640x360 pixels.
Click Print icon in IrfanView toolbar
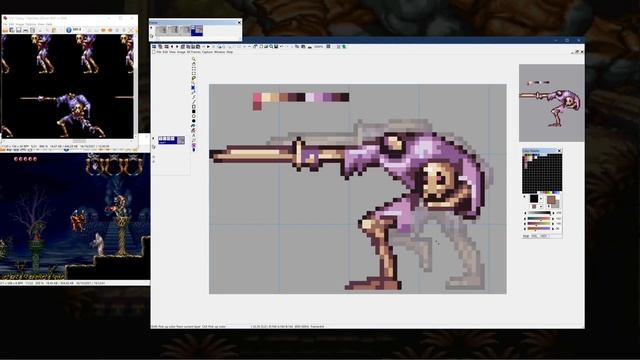(x=26, y=30)
